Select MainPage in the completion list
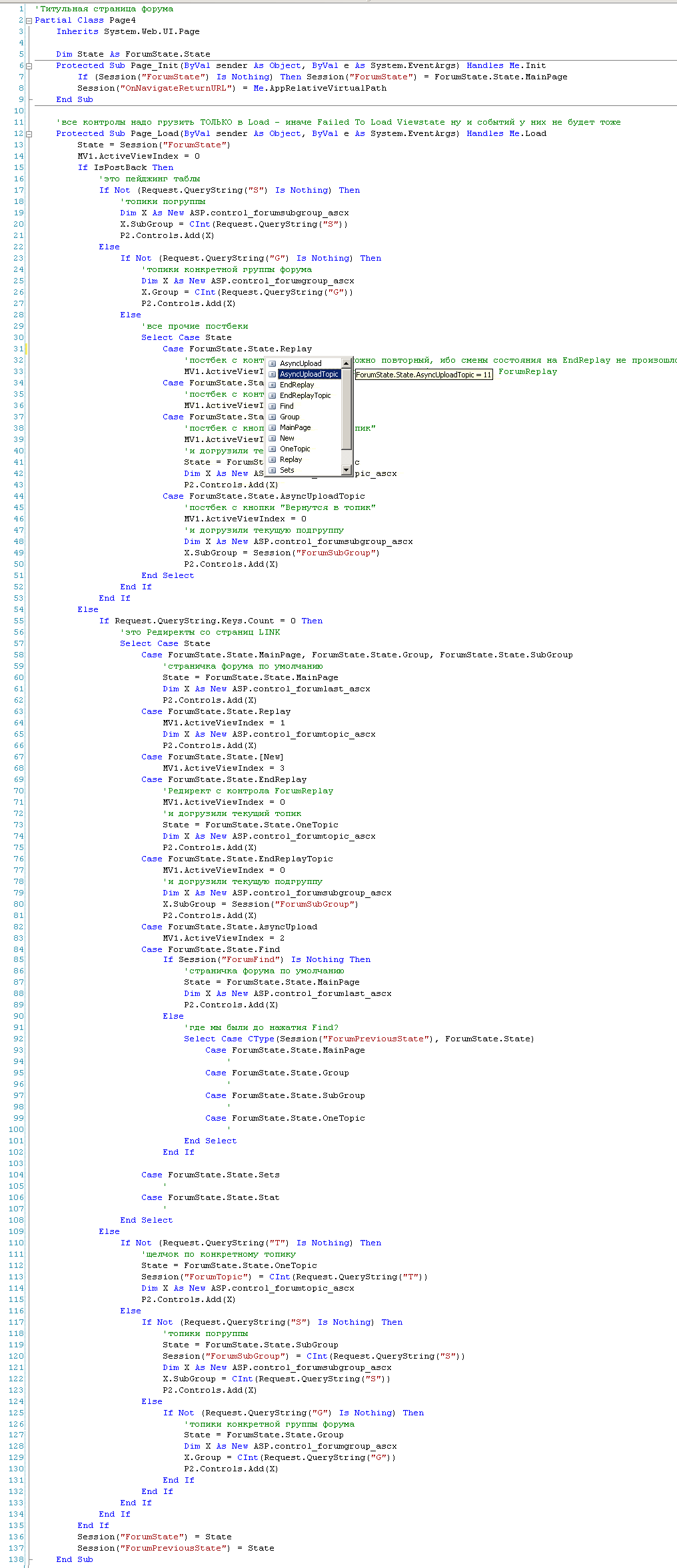This screenshot has height=1568, width=677. point(295,427)
